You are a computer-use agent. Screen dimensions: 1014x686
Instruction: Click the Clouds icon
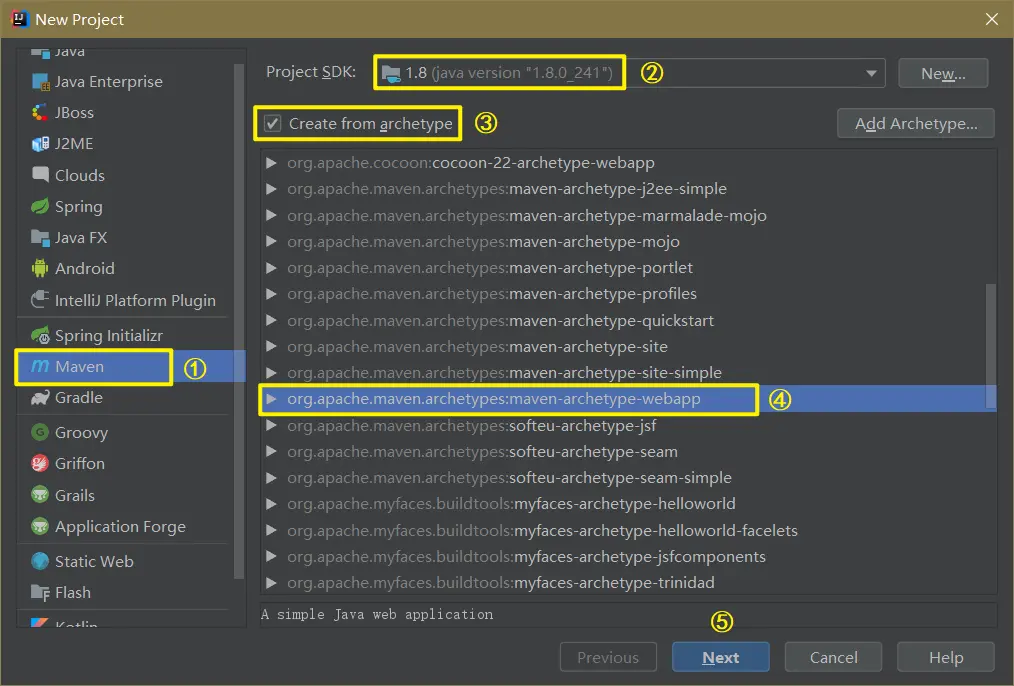40,175
